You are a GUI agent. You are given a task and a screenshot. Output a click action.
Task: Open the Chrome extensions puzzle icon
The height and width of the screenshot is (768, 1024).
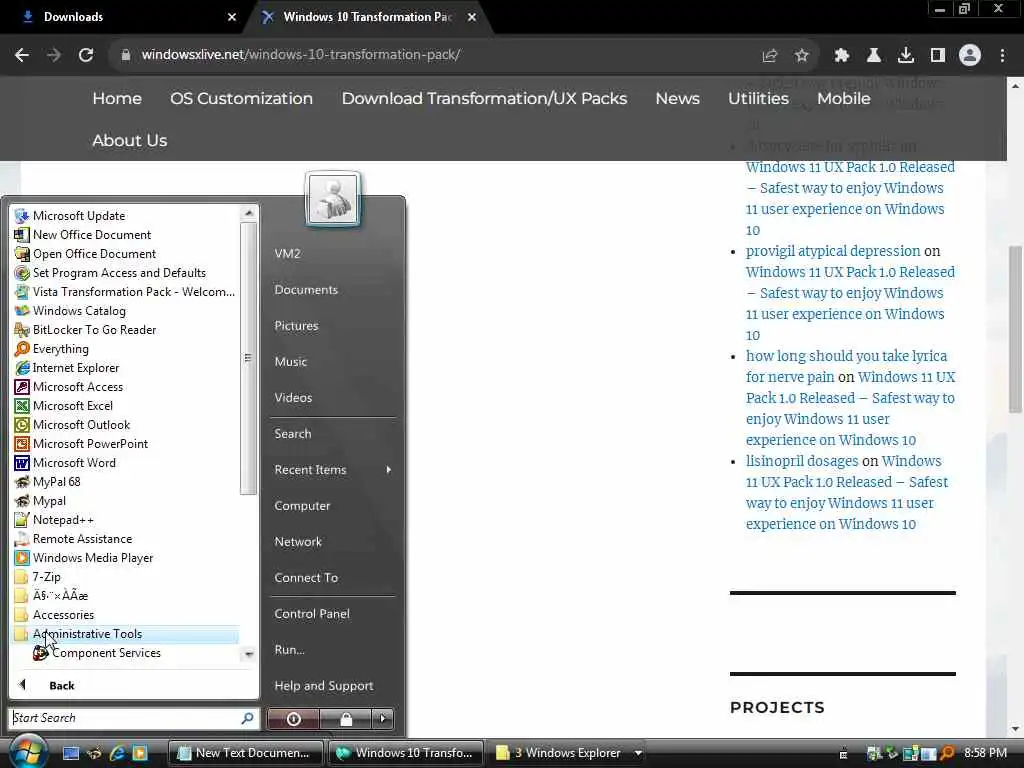(x=842, y=56)
